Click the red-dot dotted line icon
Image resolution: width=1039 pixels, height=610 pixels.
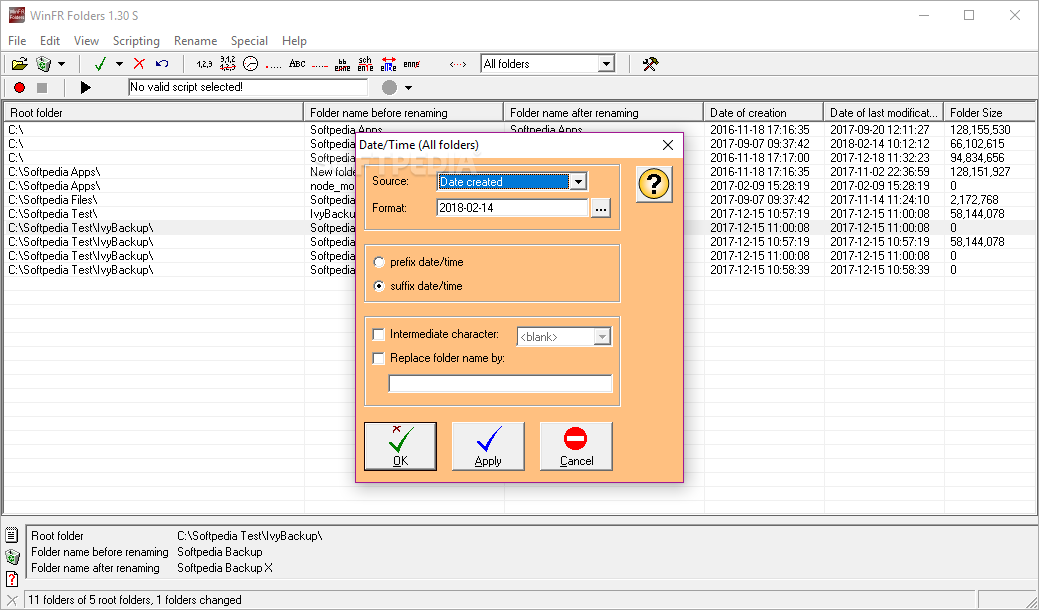[x=273, y=65]
